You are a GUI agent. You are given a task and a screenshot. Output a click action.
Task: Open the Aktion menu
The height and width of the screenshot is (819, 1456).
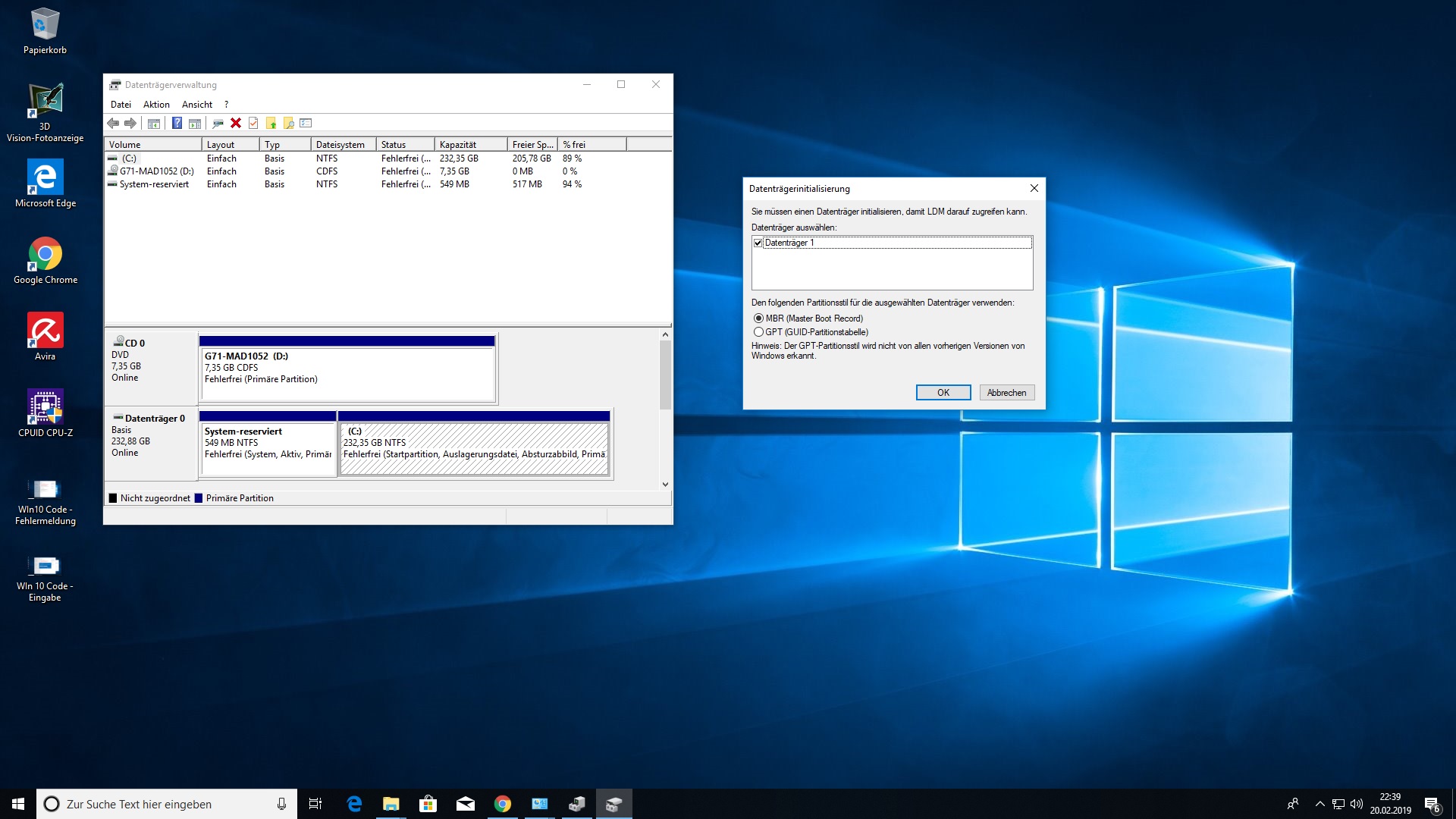(156, 105)
